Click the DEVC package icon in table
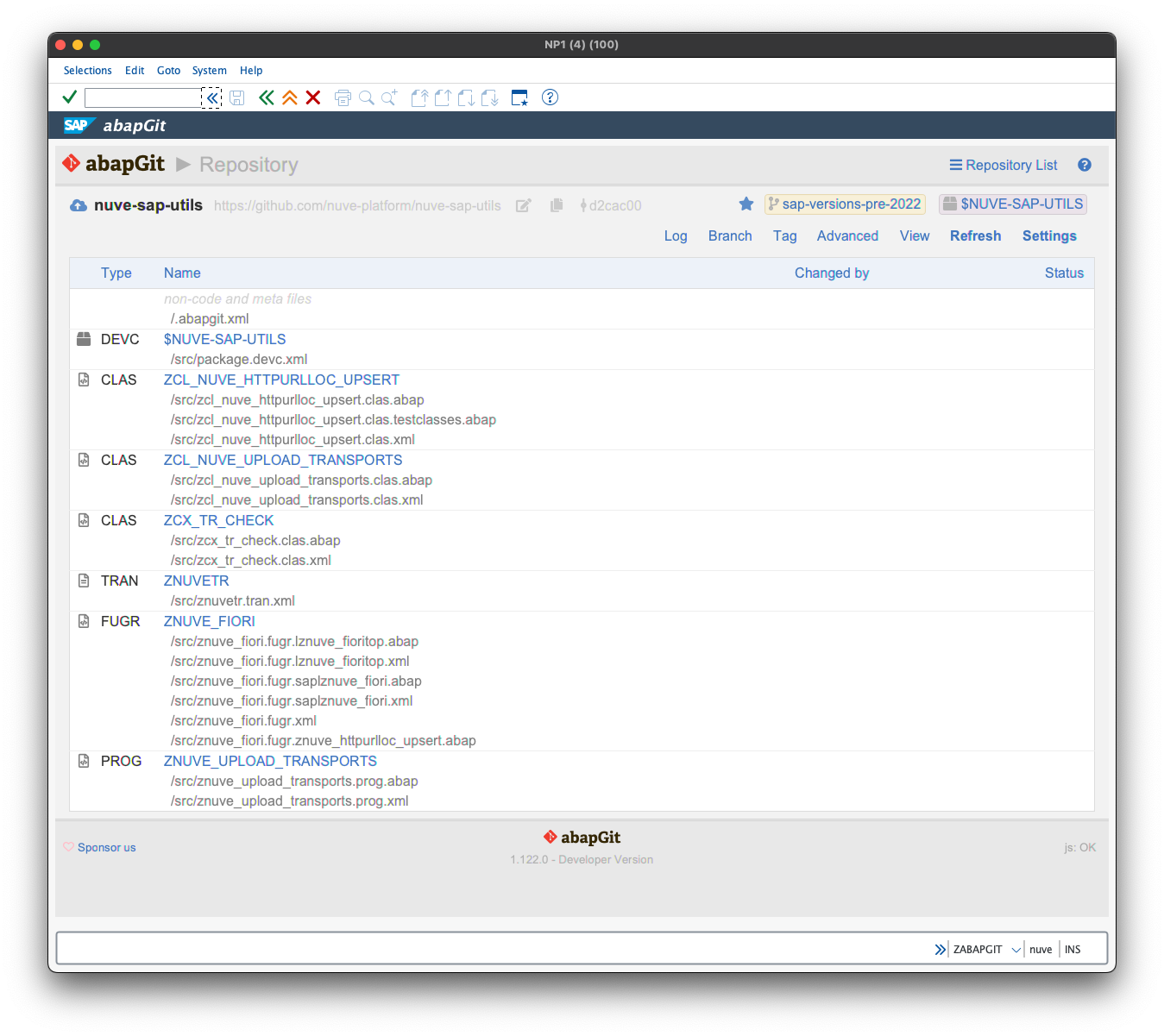The image size is (1164, 1036). tap(84, 340)
